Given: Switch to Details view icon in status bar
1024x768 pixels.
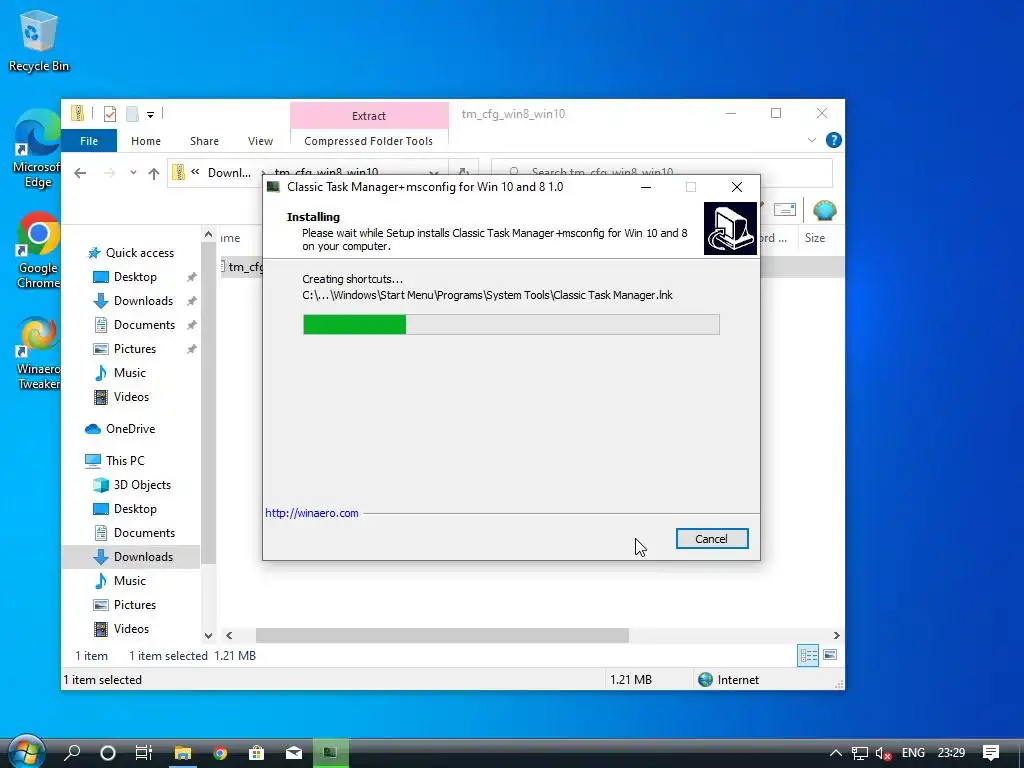Looking at the screenshot, I should pos(808,655).
